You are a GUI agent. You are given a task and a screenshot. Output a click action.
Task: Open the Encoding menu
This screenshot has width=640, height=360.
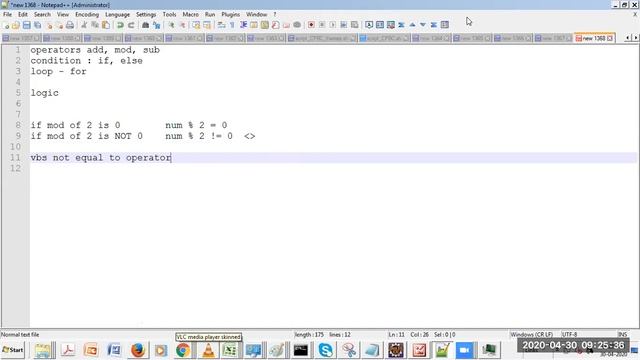click(87, 14)
